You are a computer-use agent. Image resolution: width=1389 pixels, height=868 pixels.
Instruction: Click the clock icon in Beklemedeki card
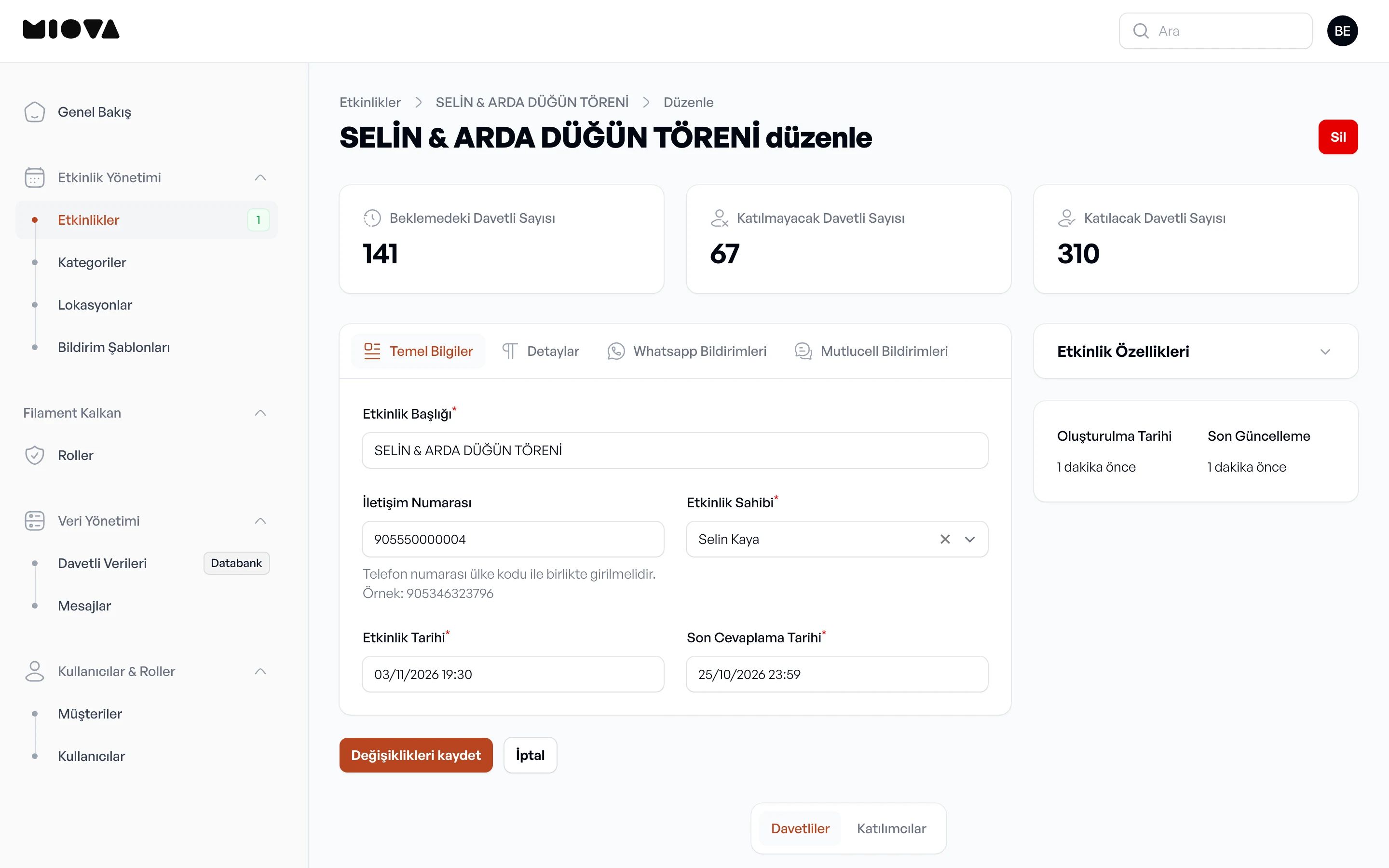[372, 218]
